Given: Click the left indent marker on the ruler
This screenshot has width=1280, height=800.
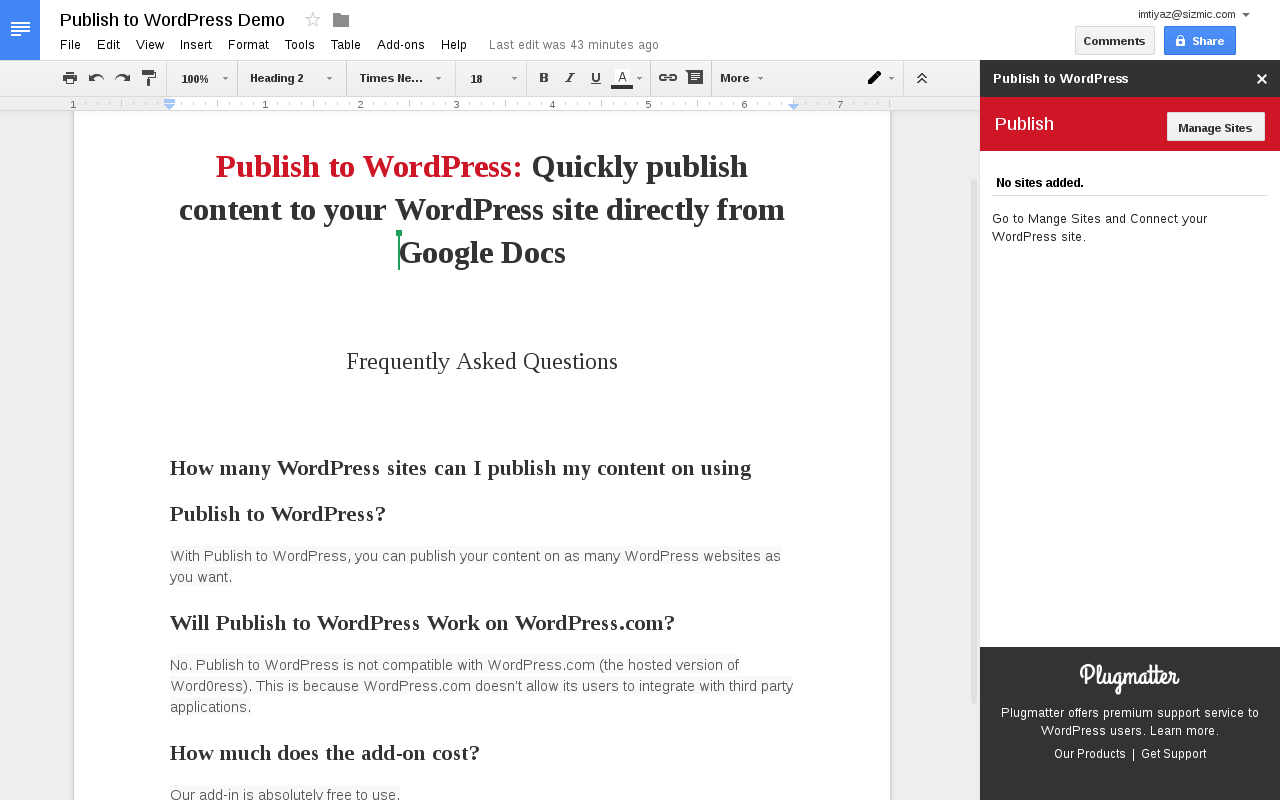Looking at the screenshot, I should coord(170,104).
